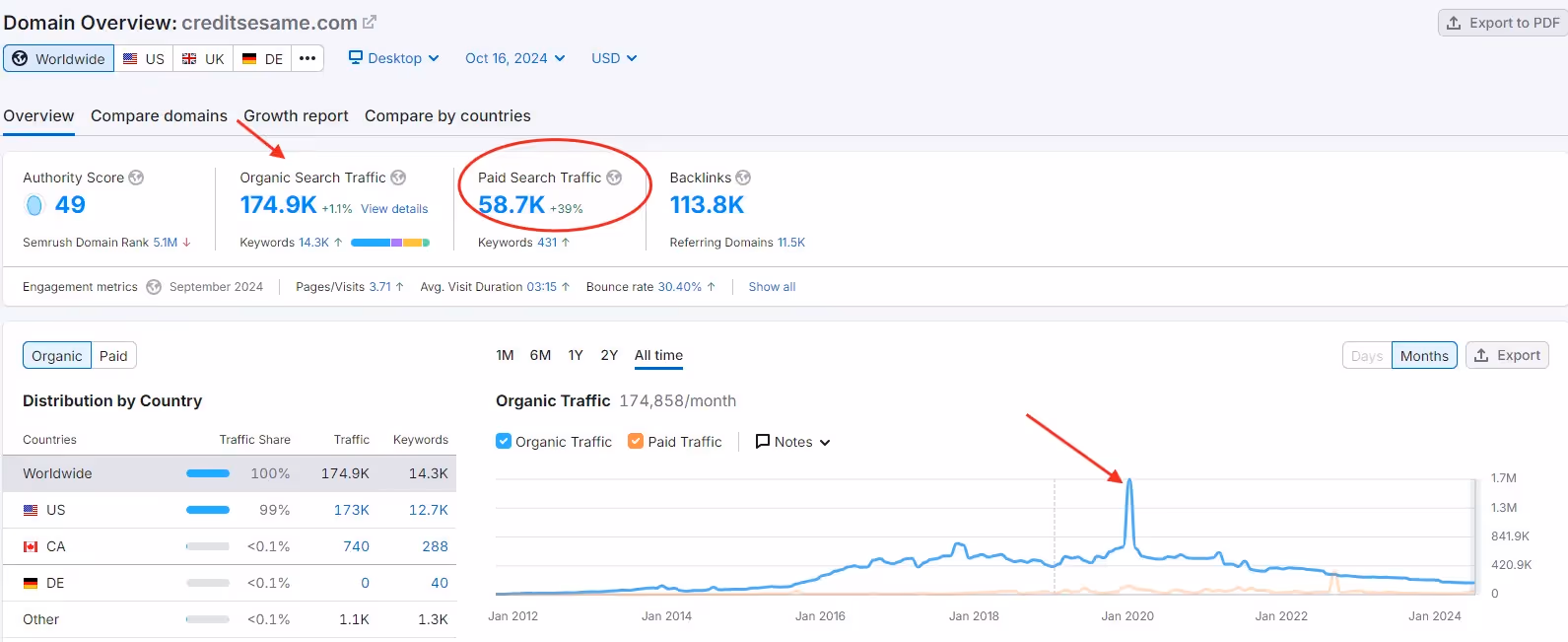Click the US flag in country table

[31, 510]
